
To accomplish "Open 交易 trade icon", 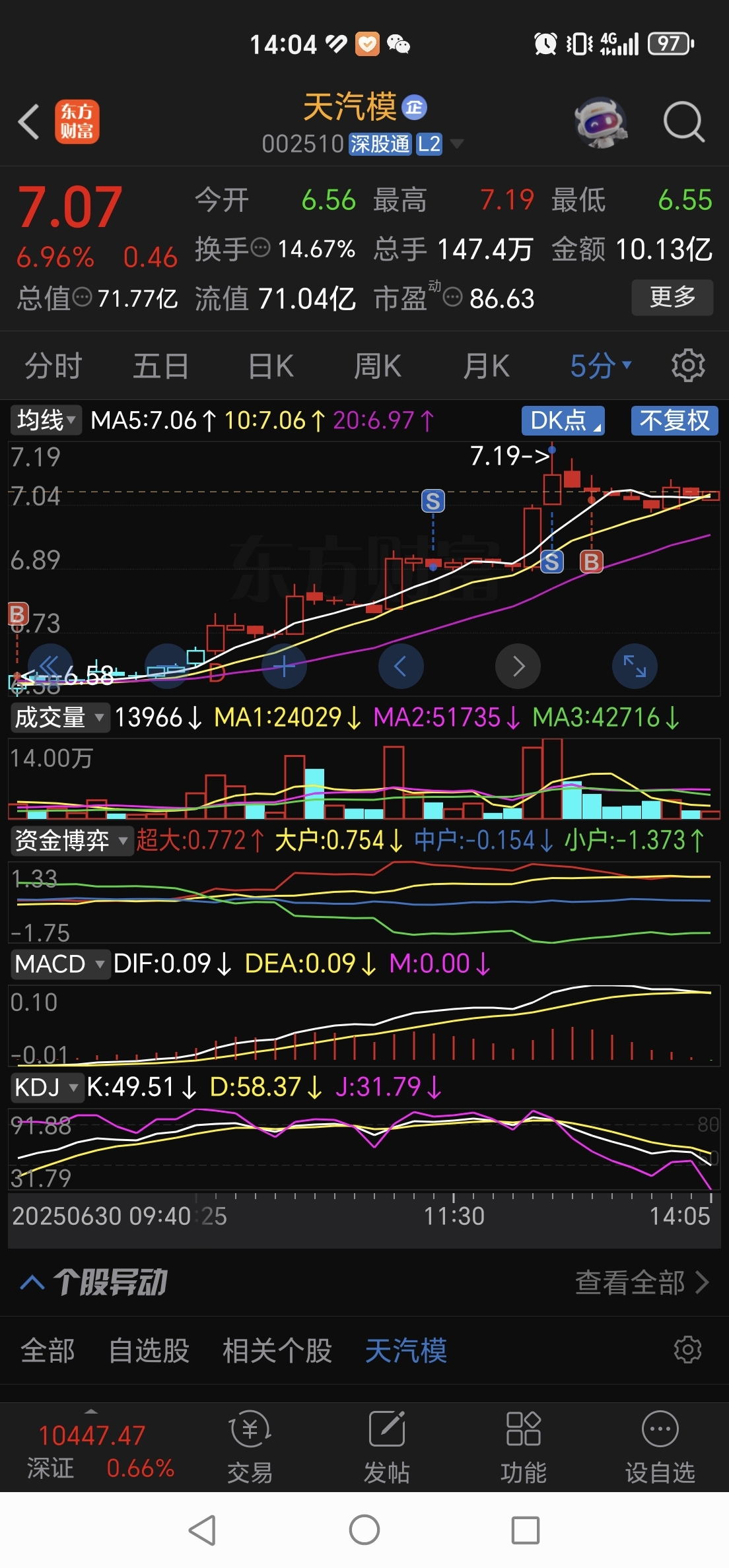I will [x=250, y=1447].
